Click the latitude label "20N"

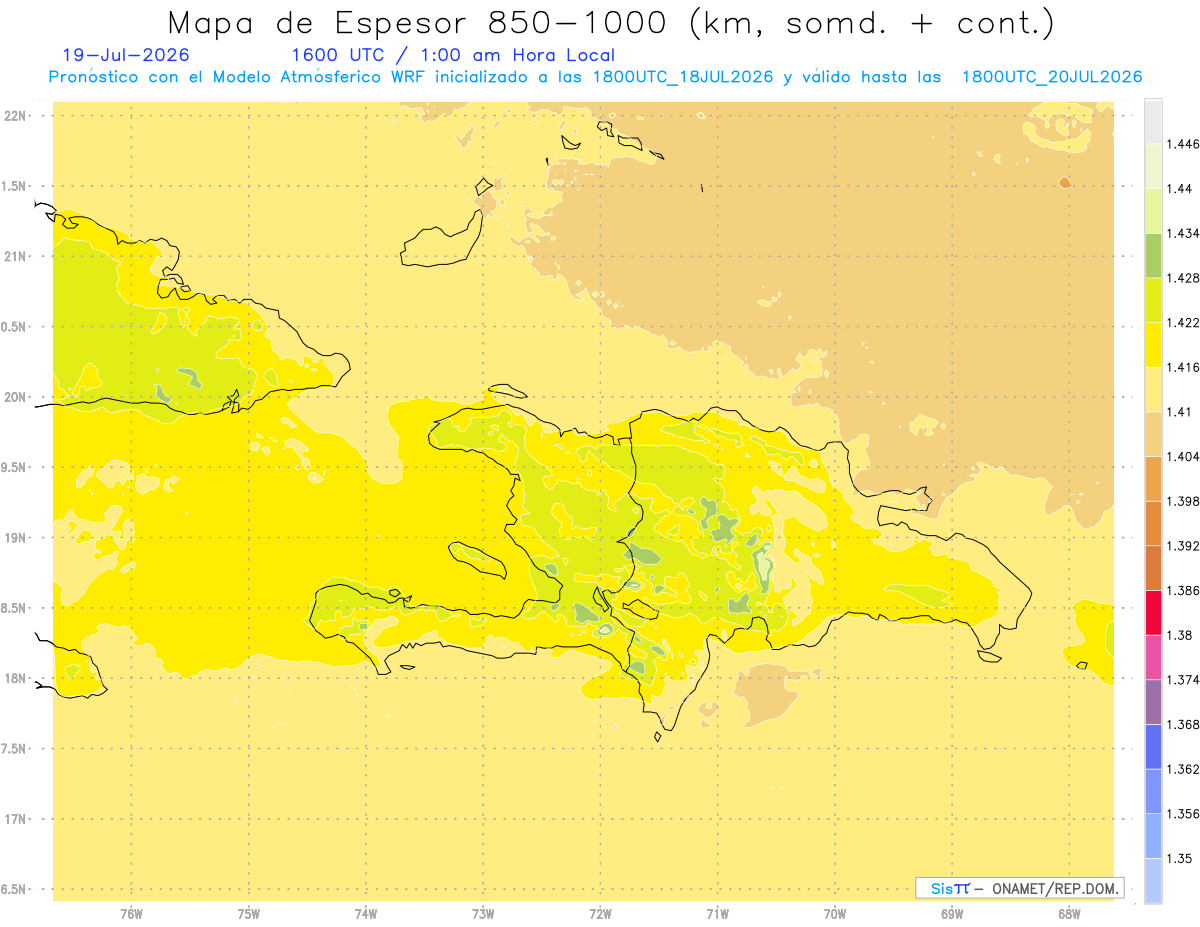[15, 397]
